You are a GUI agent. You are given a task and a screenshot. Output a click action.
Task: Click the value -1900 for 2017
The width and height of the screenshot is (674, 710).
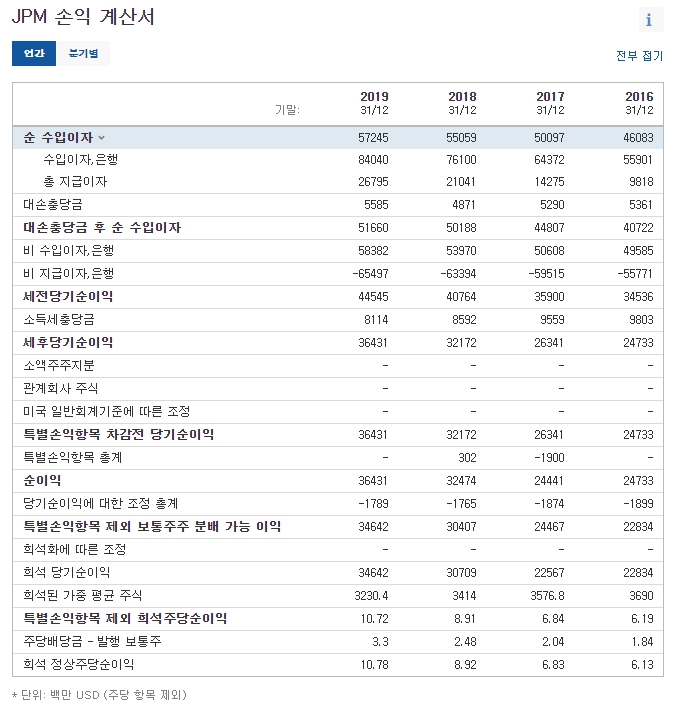549,458
